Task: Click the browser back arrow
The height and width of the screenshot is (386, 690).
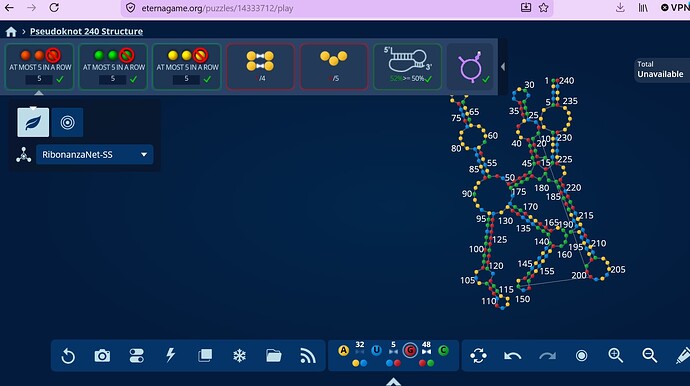Action: click(9, 7)
